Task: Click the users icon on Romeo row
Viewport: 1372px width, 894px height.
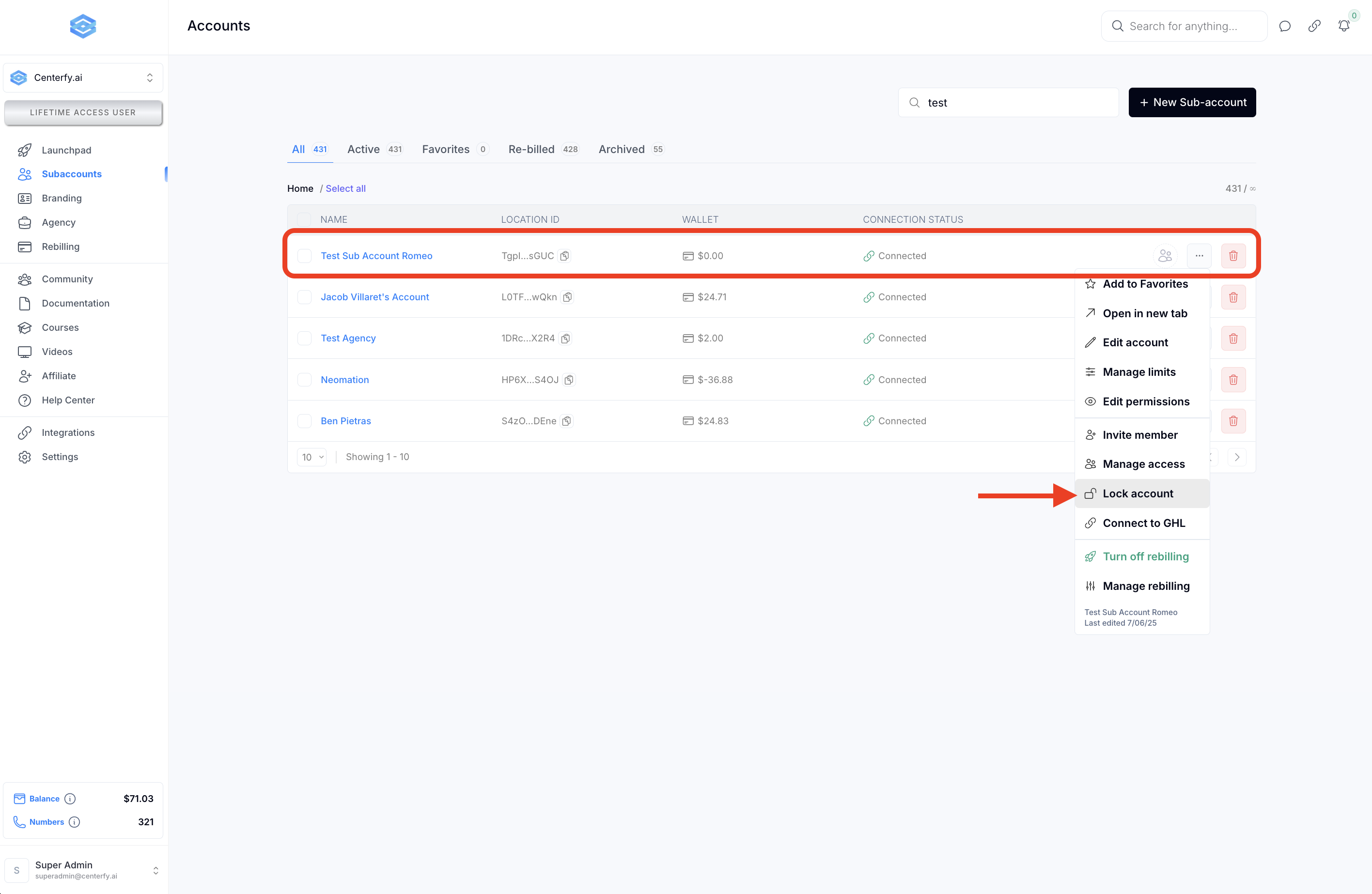Action: tap(1165, 256)
